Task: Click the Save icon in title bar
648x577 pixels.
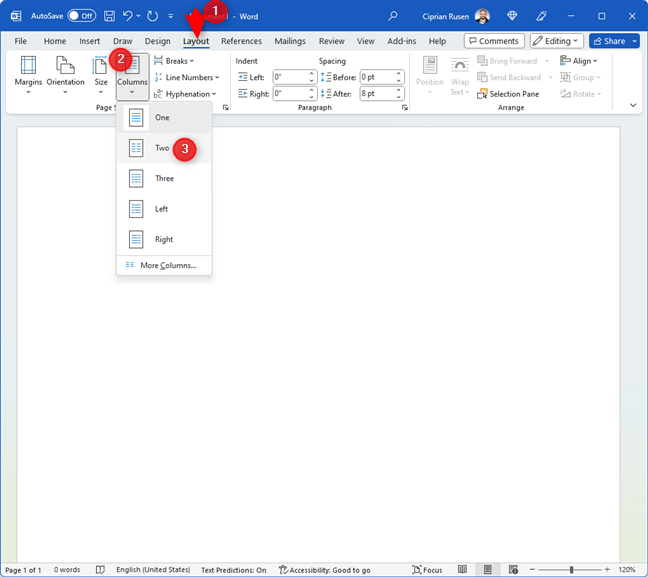Action: (x=109, y=16)
